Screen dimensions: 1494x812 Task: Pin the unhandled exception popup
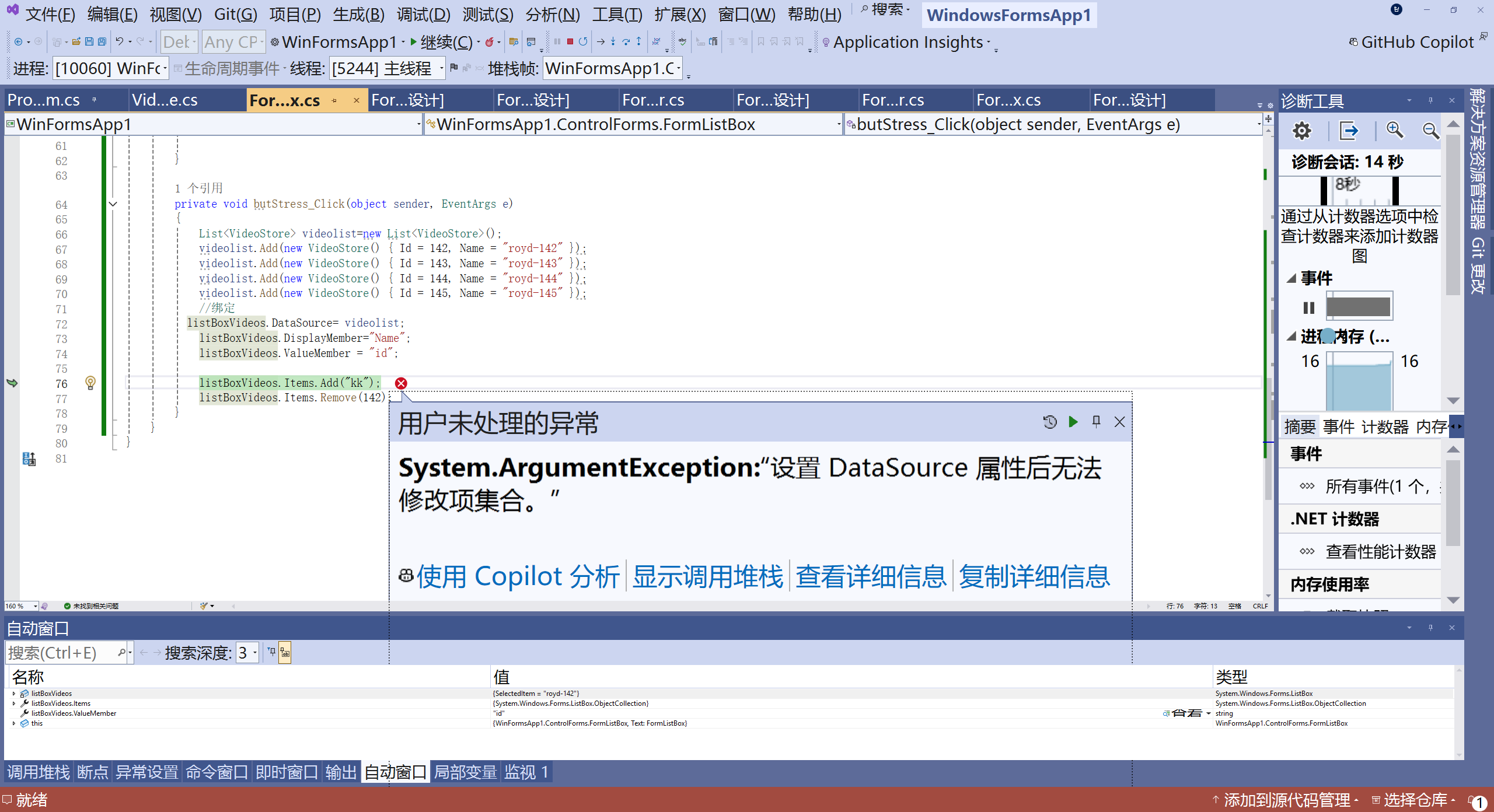pos(1096,422)
